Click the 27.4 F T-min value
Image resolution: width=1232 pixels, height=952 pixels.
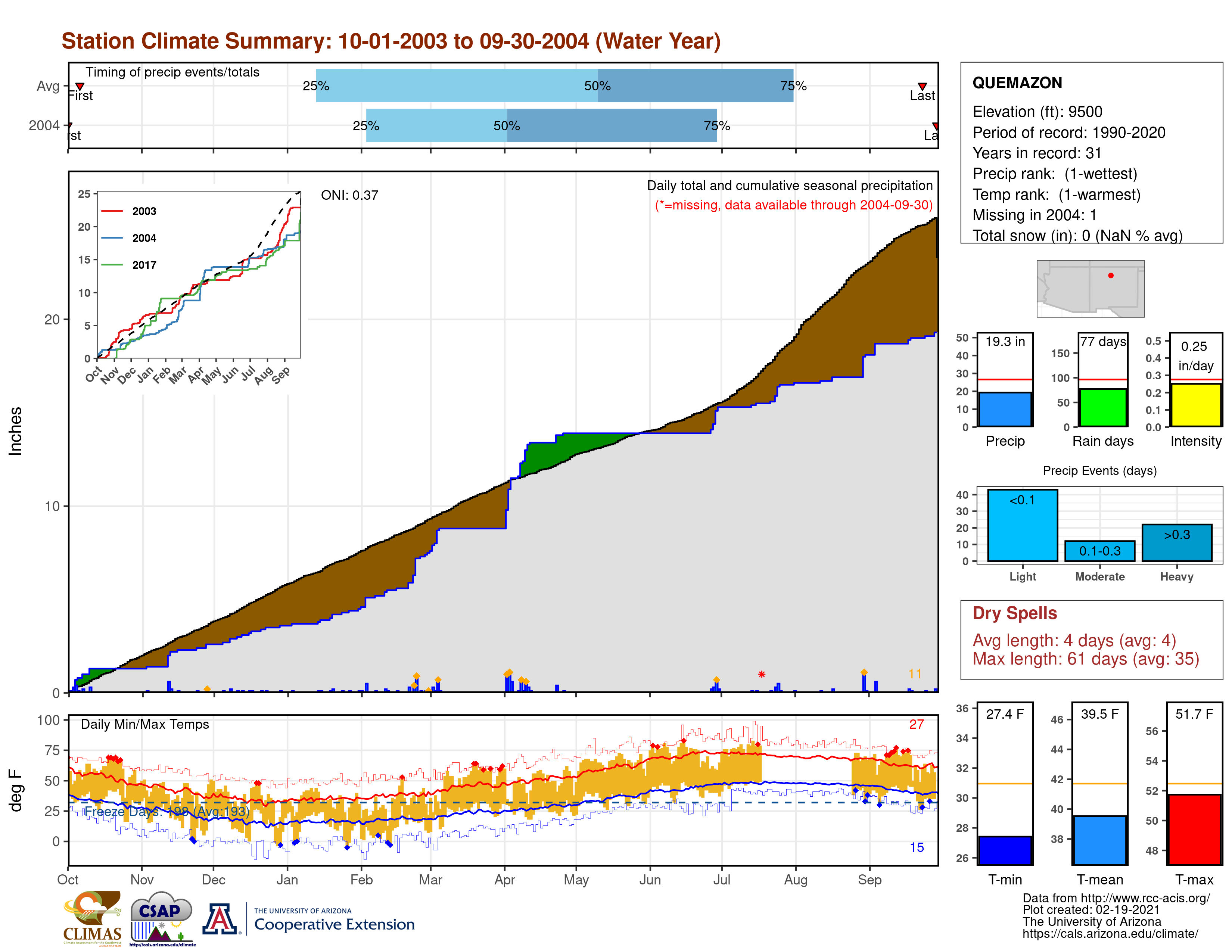pyautogui.click(x=1005, y=714)
